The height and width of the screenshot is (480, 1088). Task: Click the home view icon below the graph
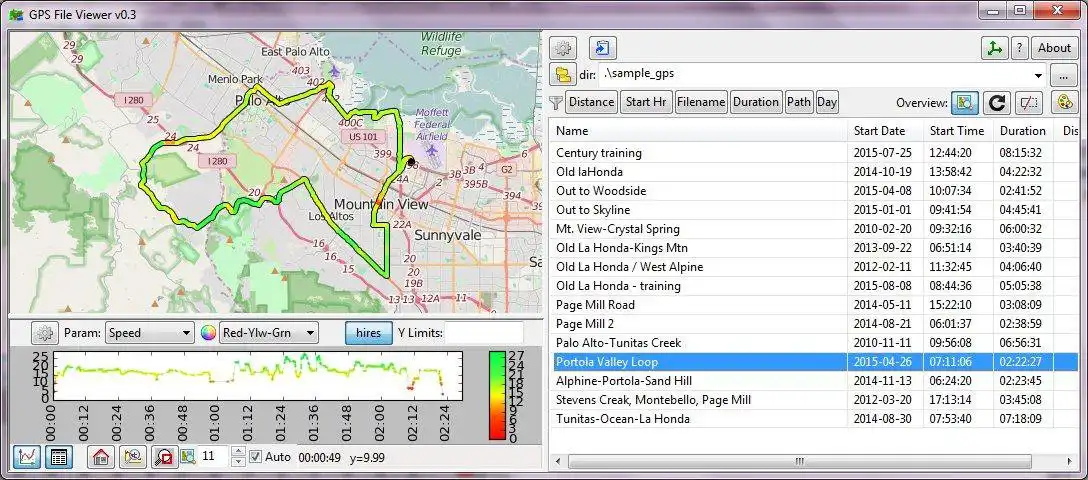(x=99, y=457)
